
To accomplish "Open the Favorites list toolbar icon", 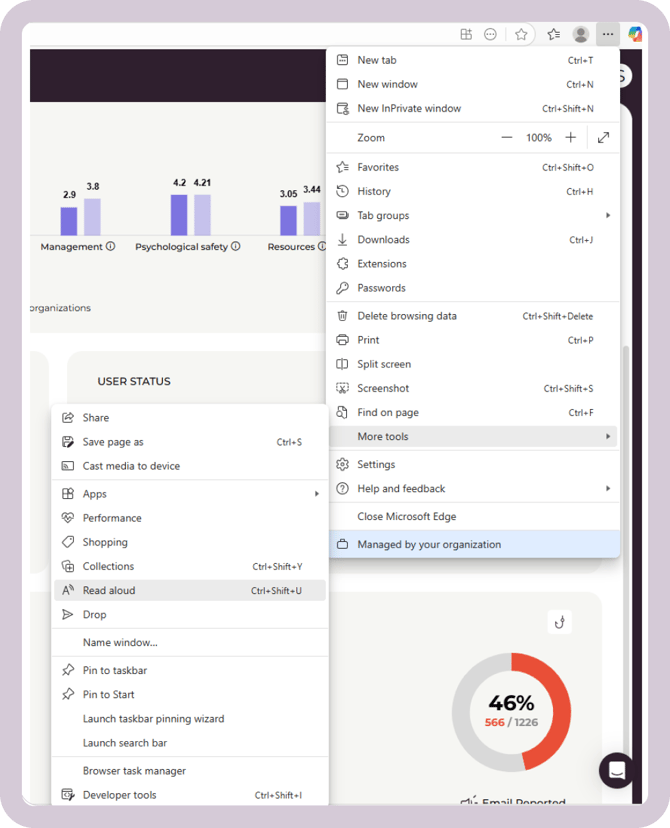I will tap(553, 34).
